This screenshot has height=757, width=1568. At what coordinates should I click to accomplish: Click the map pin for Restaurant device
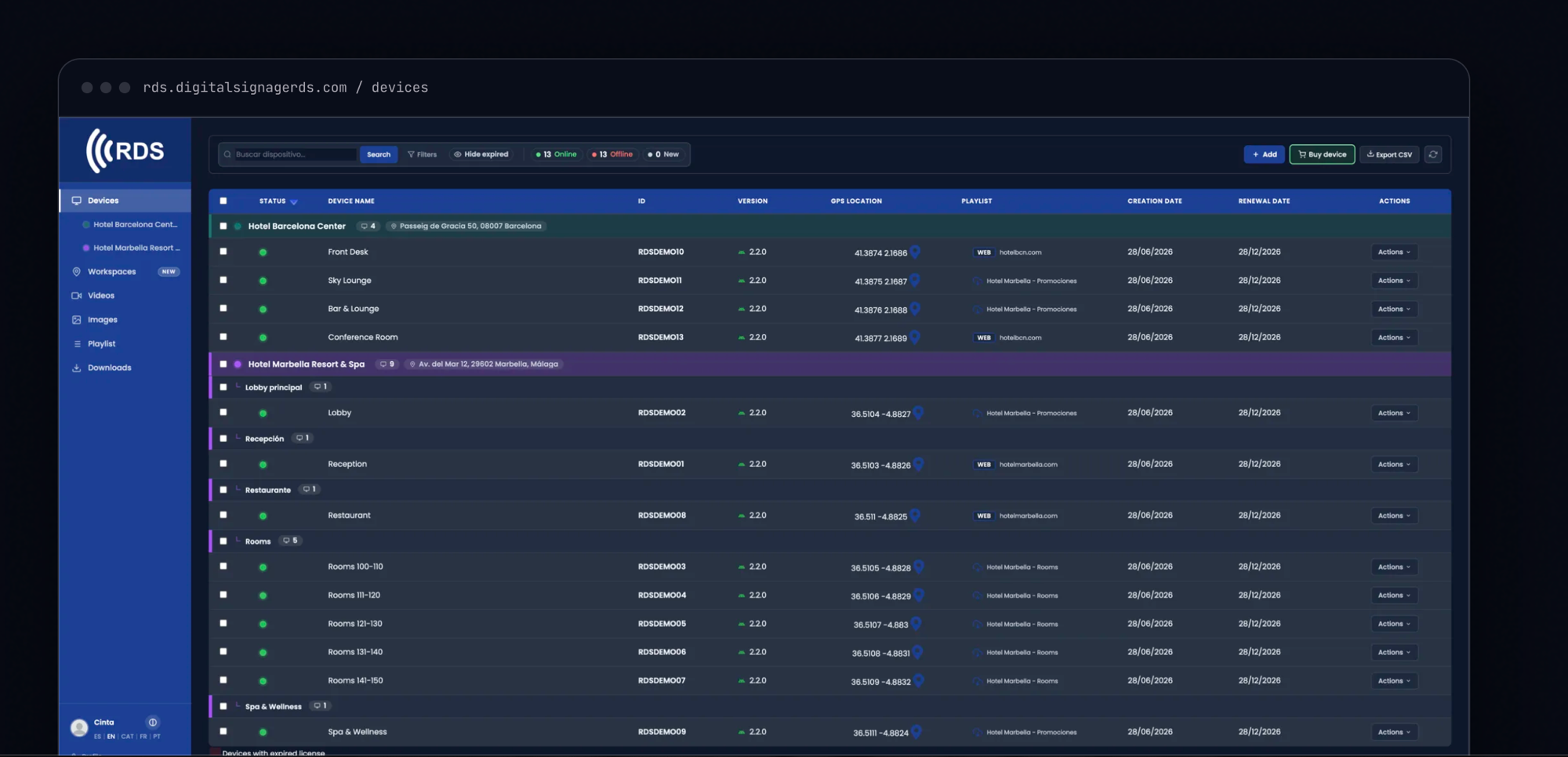(915, 515)
